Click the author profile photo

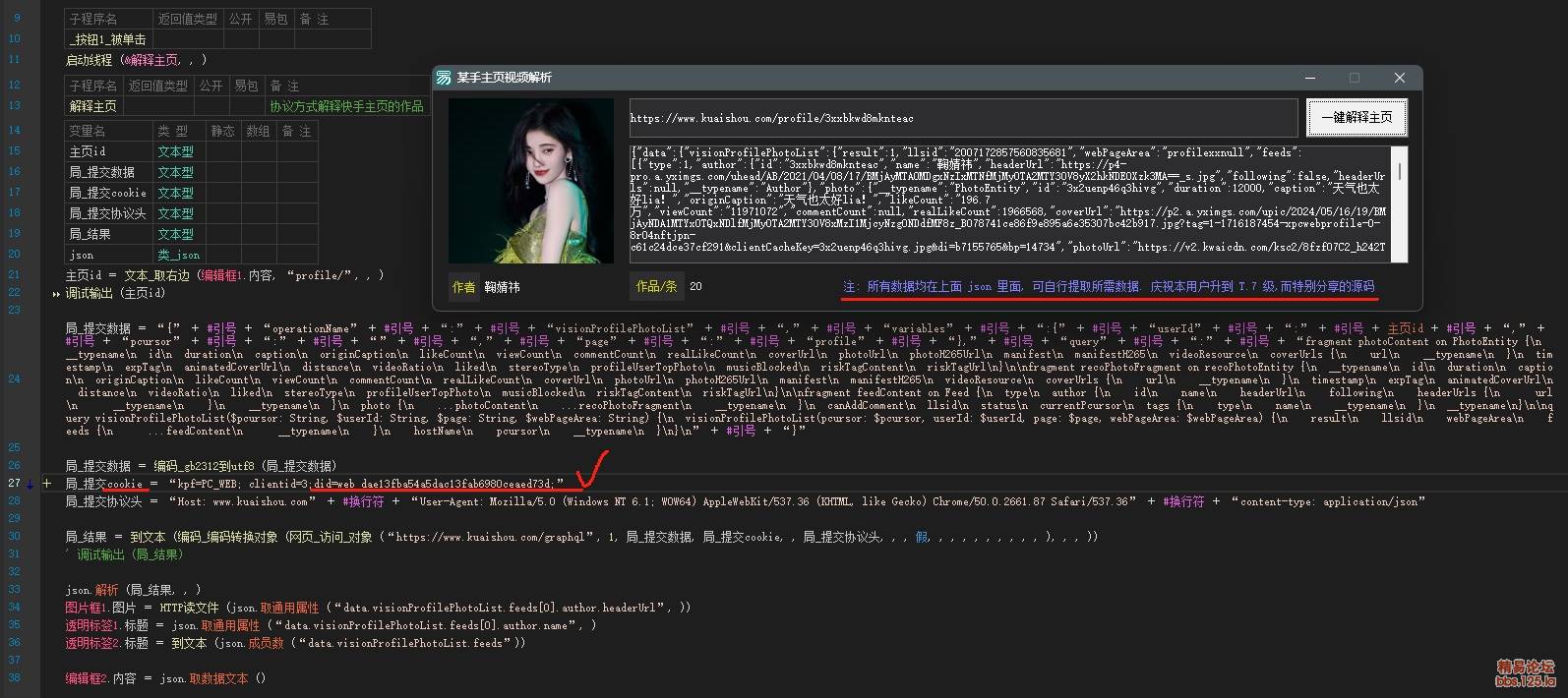530,180
